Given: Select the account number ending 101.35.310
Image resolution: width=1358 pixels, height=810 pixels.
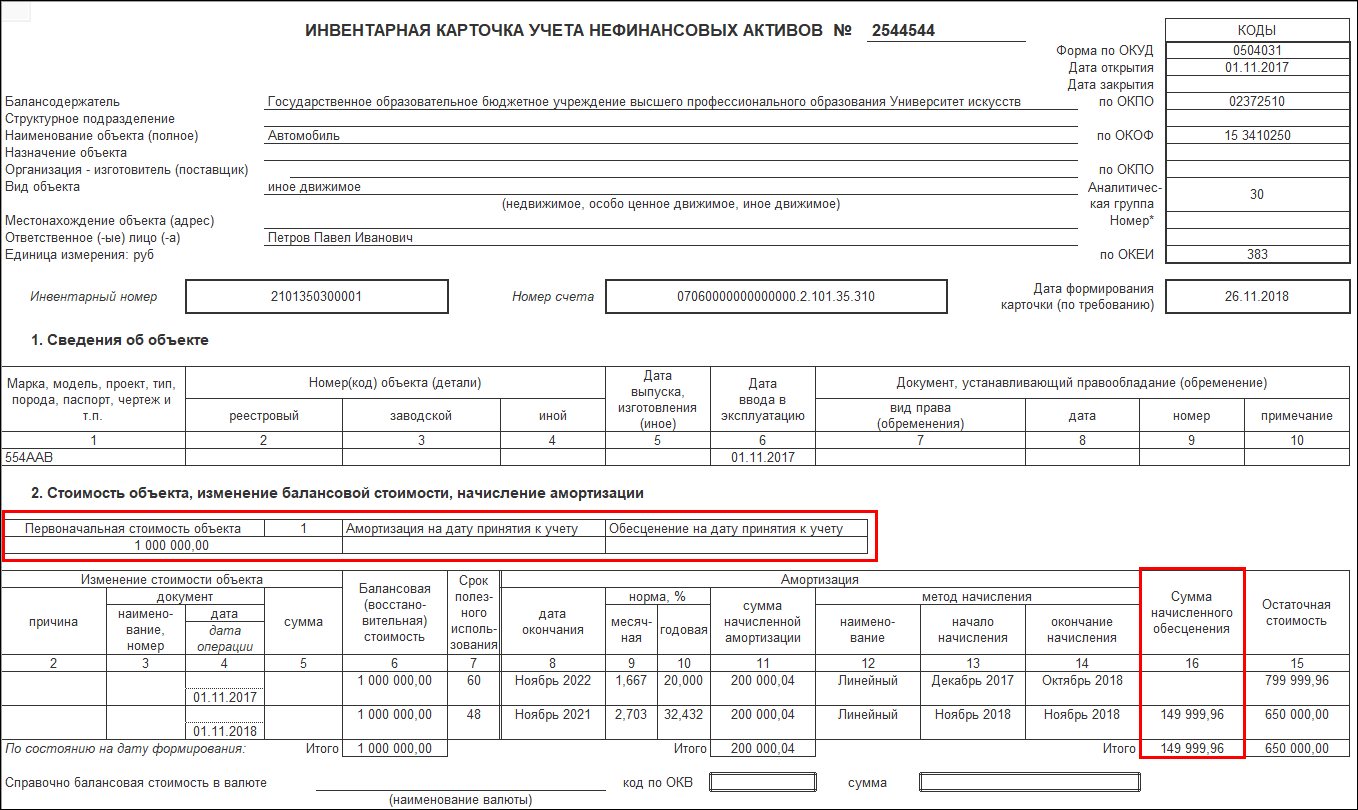Looking at the screenshot, I should [776, 297].
